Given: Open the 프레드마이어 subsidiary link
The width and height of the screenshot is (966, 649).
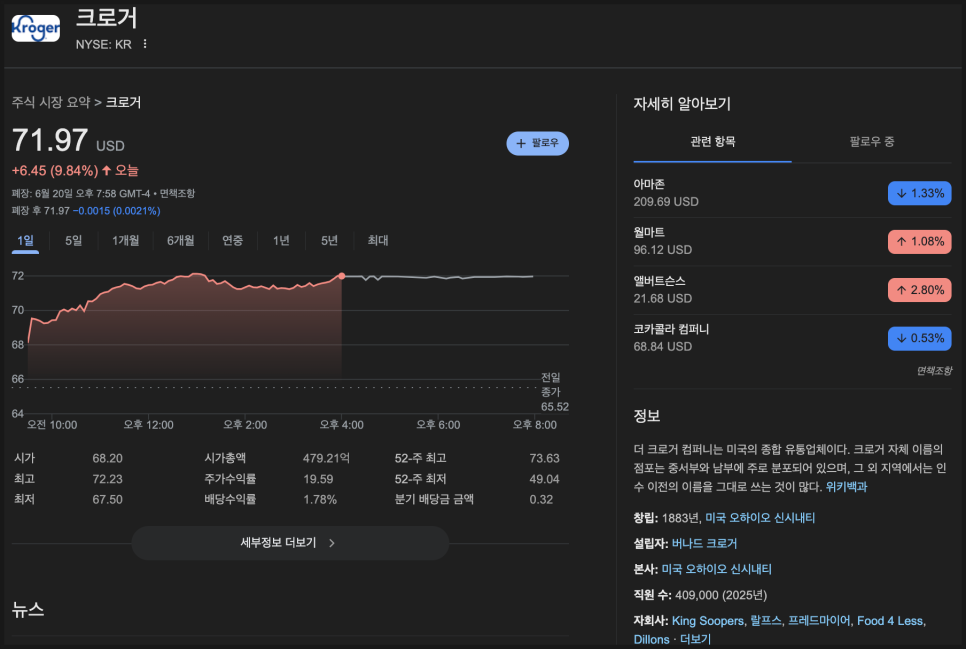Looking at the screenshot, I should [819, 621].
